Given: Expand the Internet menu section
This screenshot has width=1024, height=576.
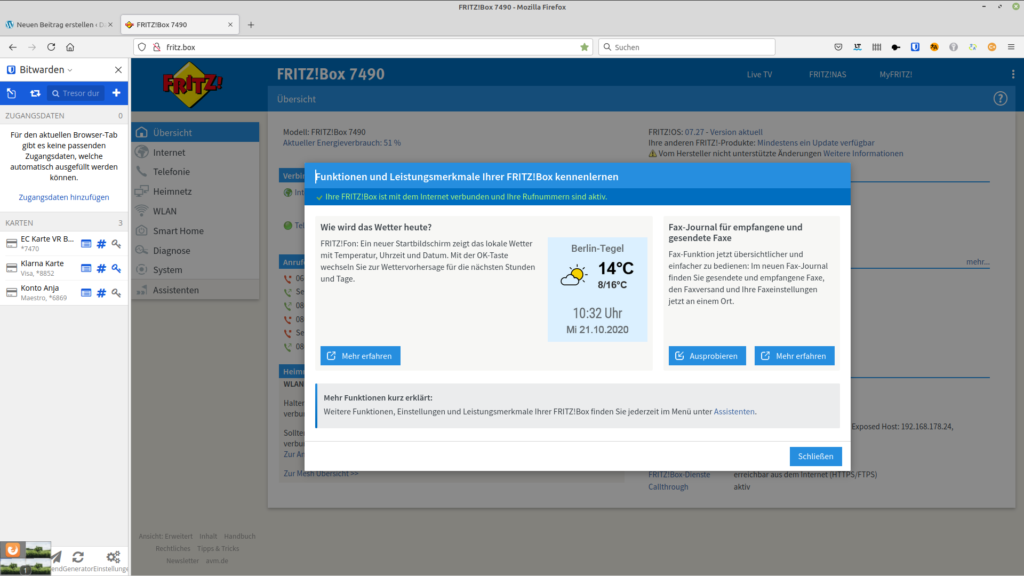Looking at the screenshot, I should (195, 152).
